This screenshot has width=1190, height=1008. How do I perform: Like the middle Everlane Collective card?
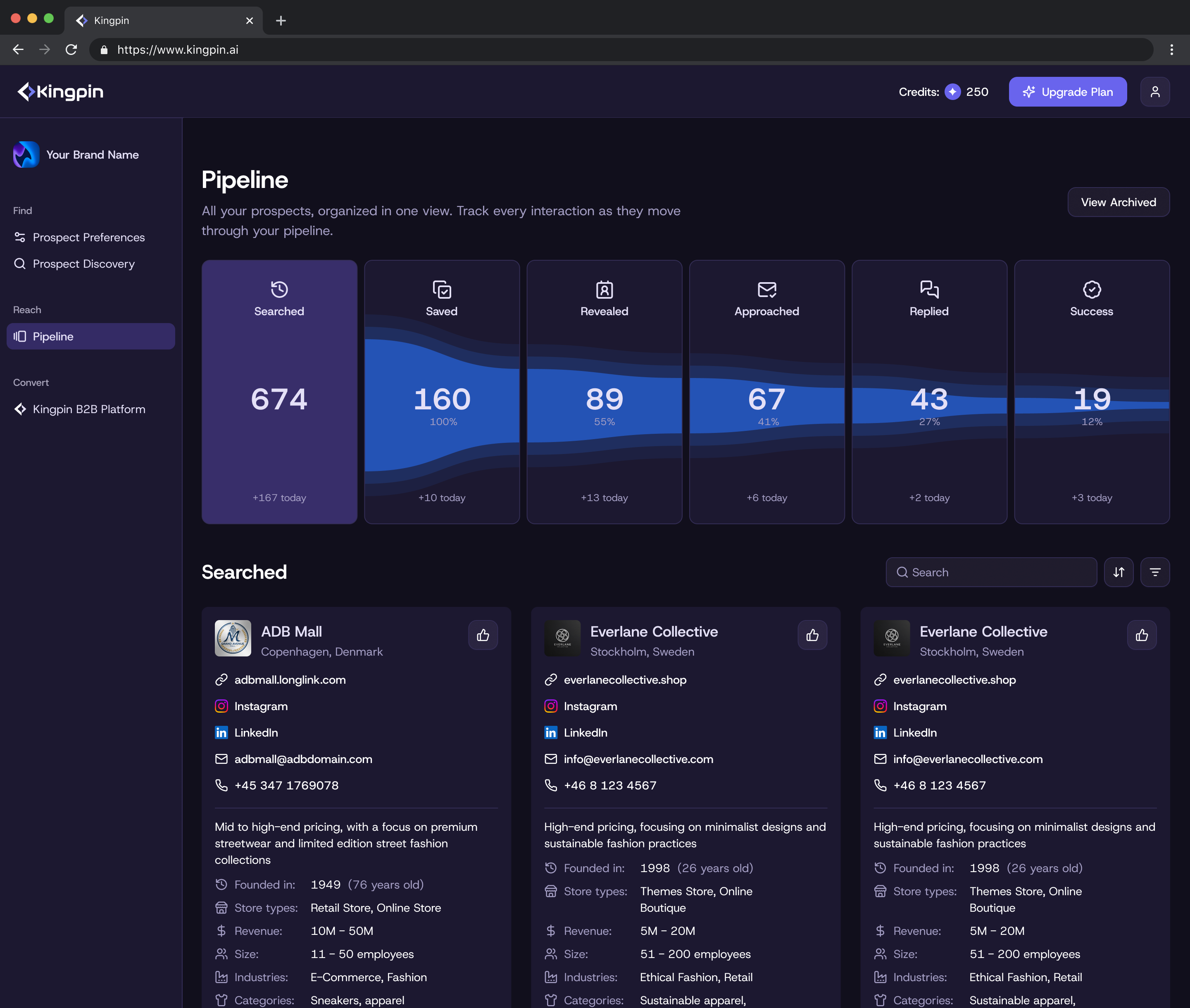click(x=812, y=635)
